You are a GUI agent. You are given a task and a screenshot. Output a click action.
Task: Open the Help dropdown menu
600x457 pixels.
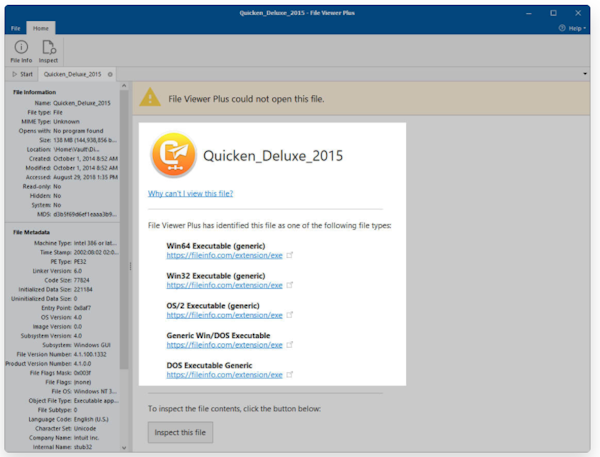pos(572,28)
